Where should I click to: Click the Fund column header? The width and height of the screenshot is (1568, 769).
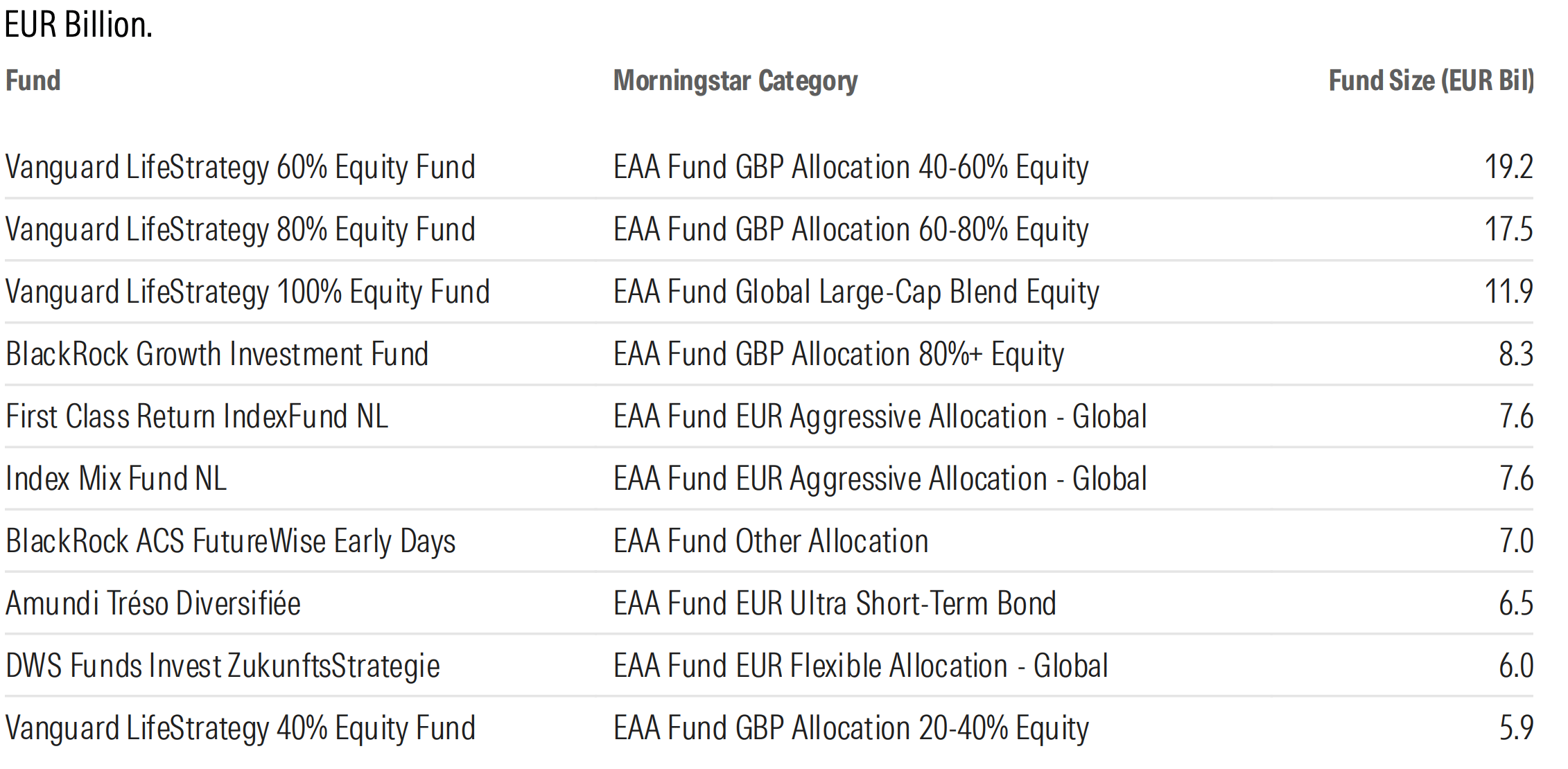click(33, 80)
